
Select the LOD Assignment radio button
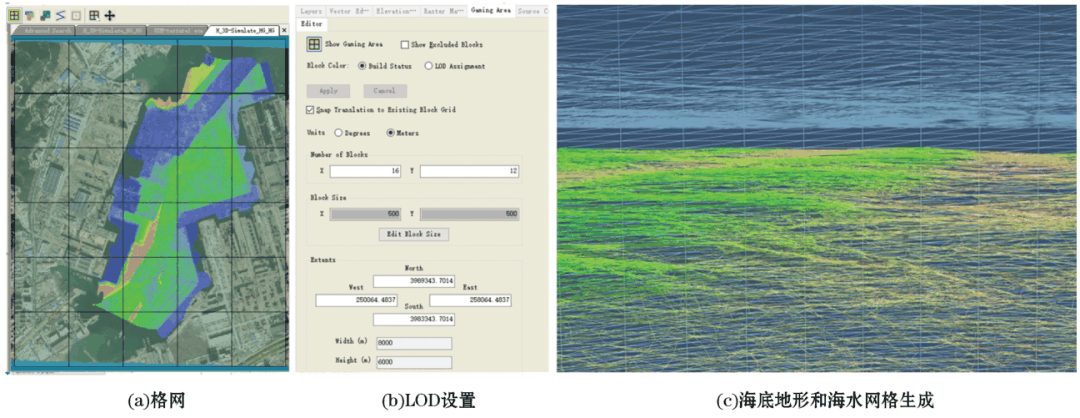428,67
